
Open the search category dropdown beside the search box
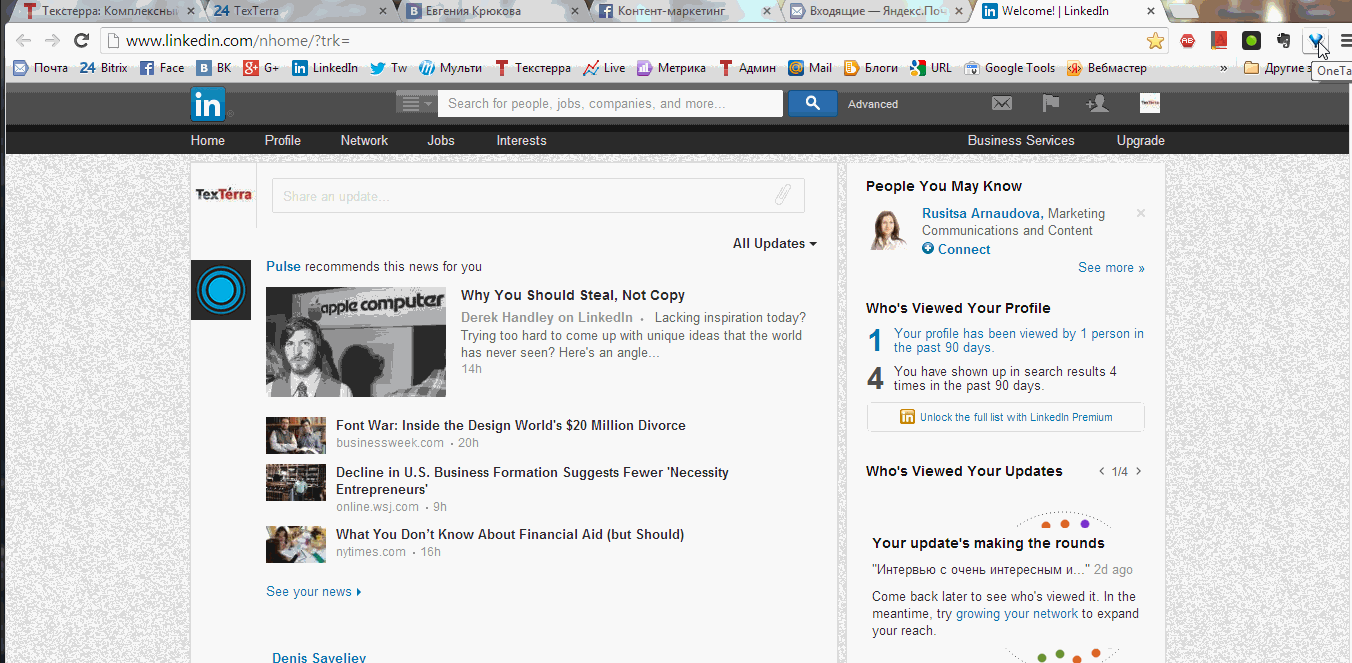(417, 103)
